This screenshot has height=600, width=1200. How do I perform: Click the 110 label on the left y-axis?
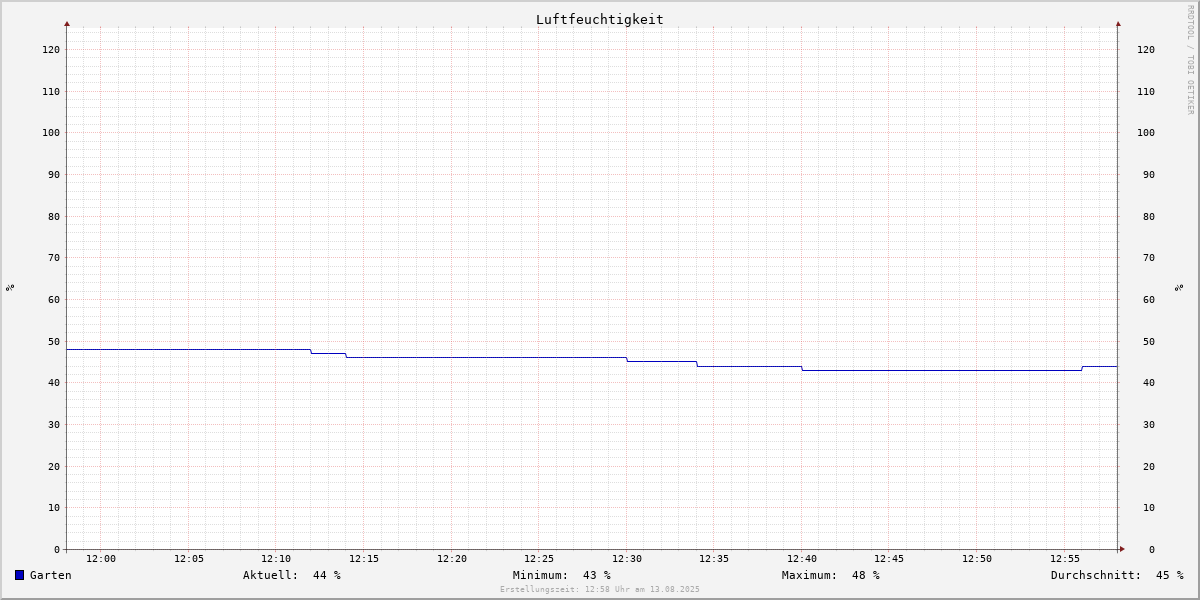pyautogui.click(x=52, y=91)
